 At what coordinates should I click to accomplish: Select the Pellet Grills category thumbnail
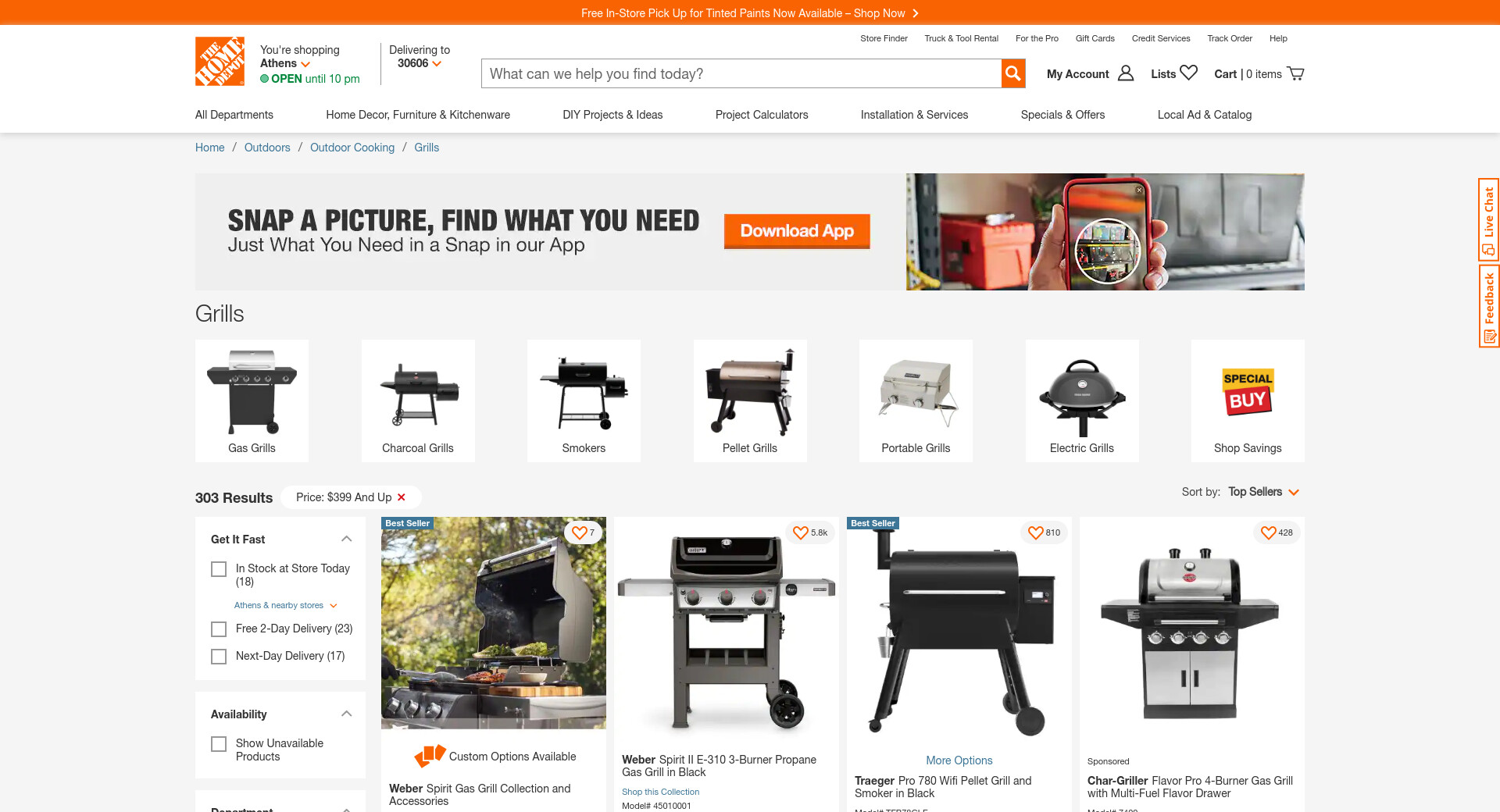[x=750, y=401]
